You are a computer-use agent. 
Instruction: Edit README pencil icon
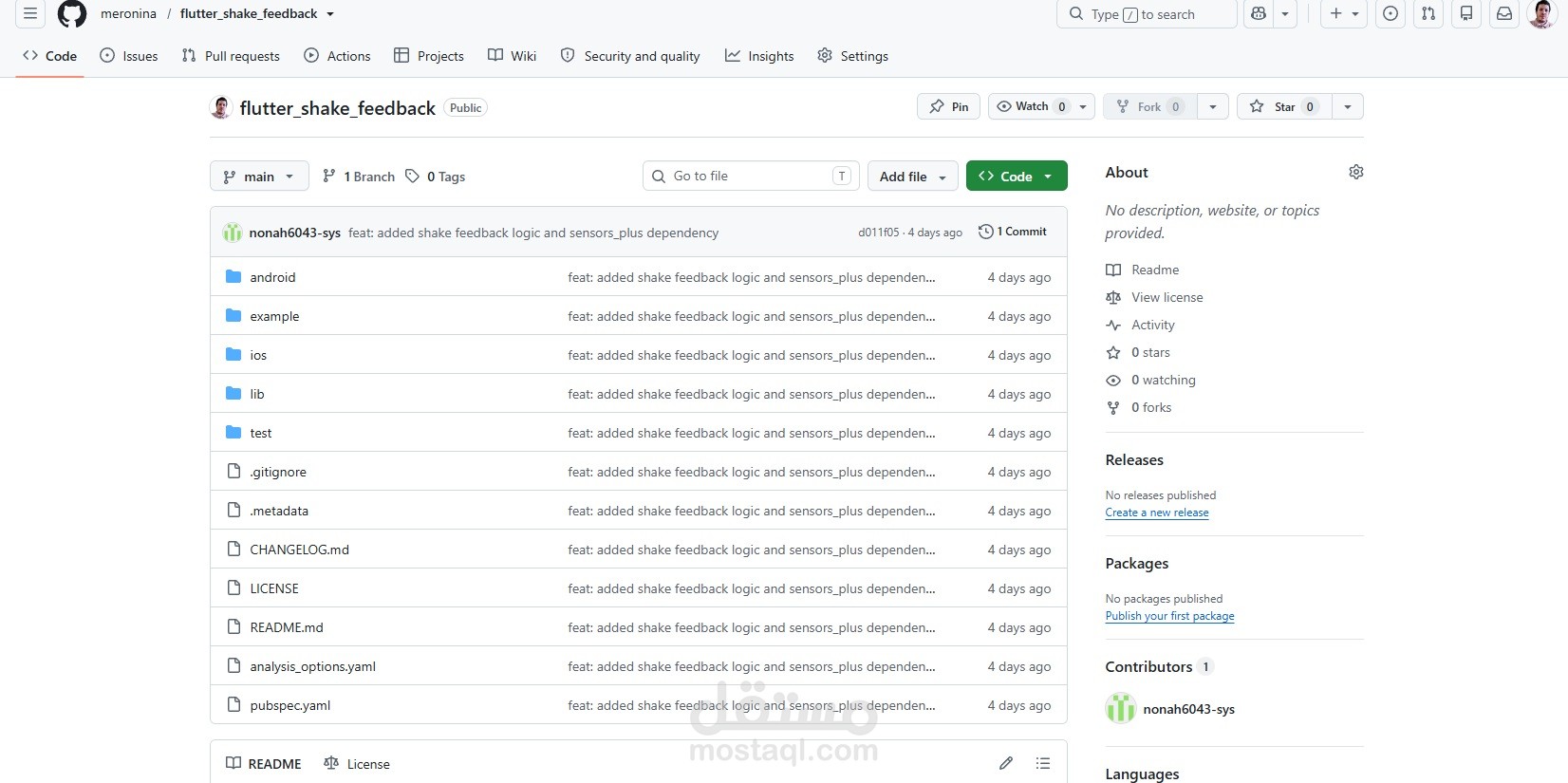pos(1006,763)
